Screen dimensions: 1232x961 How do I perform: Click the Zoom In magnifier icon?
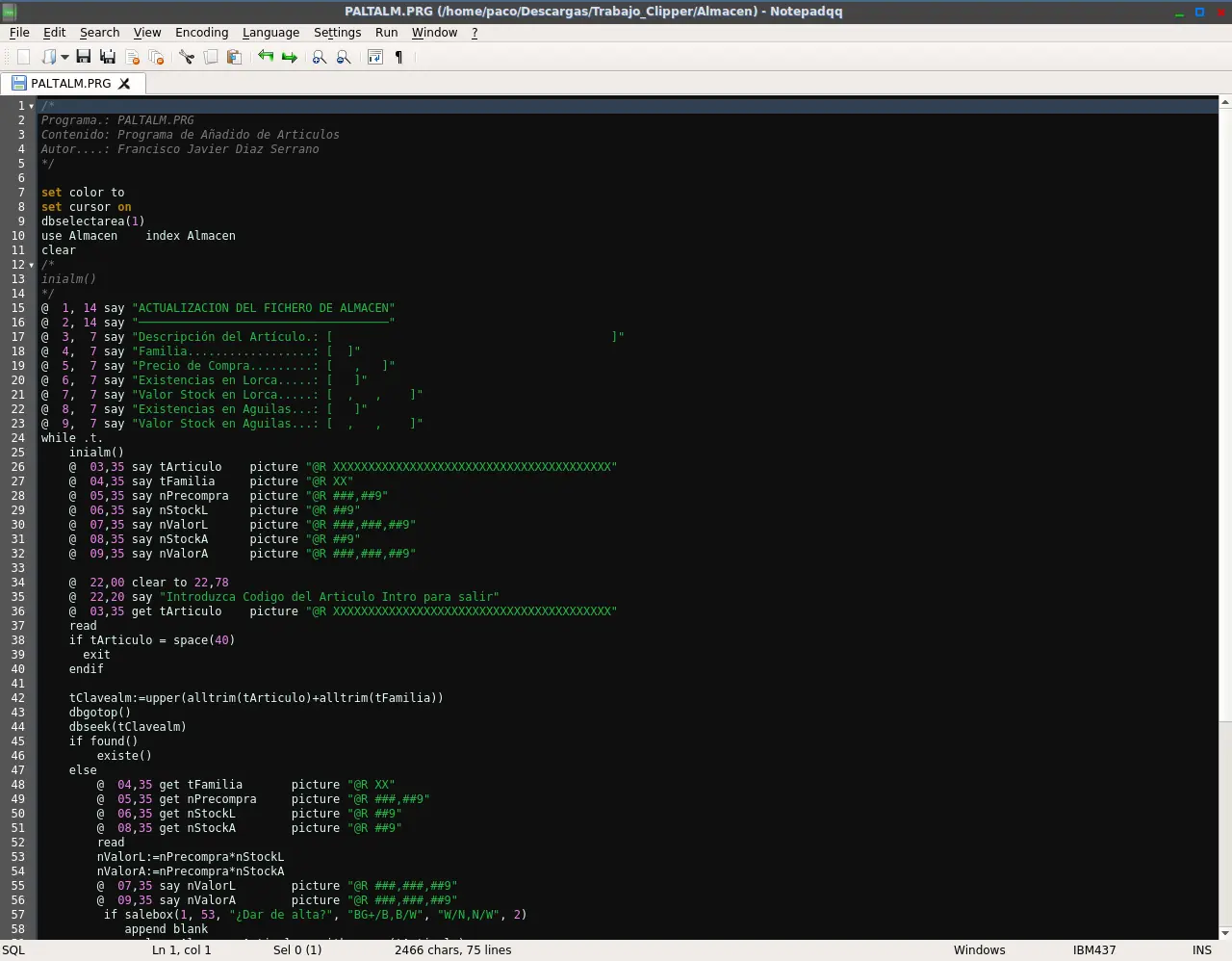pos(320,58)
